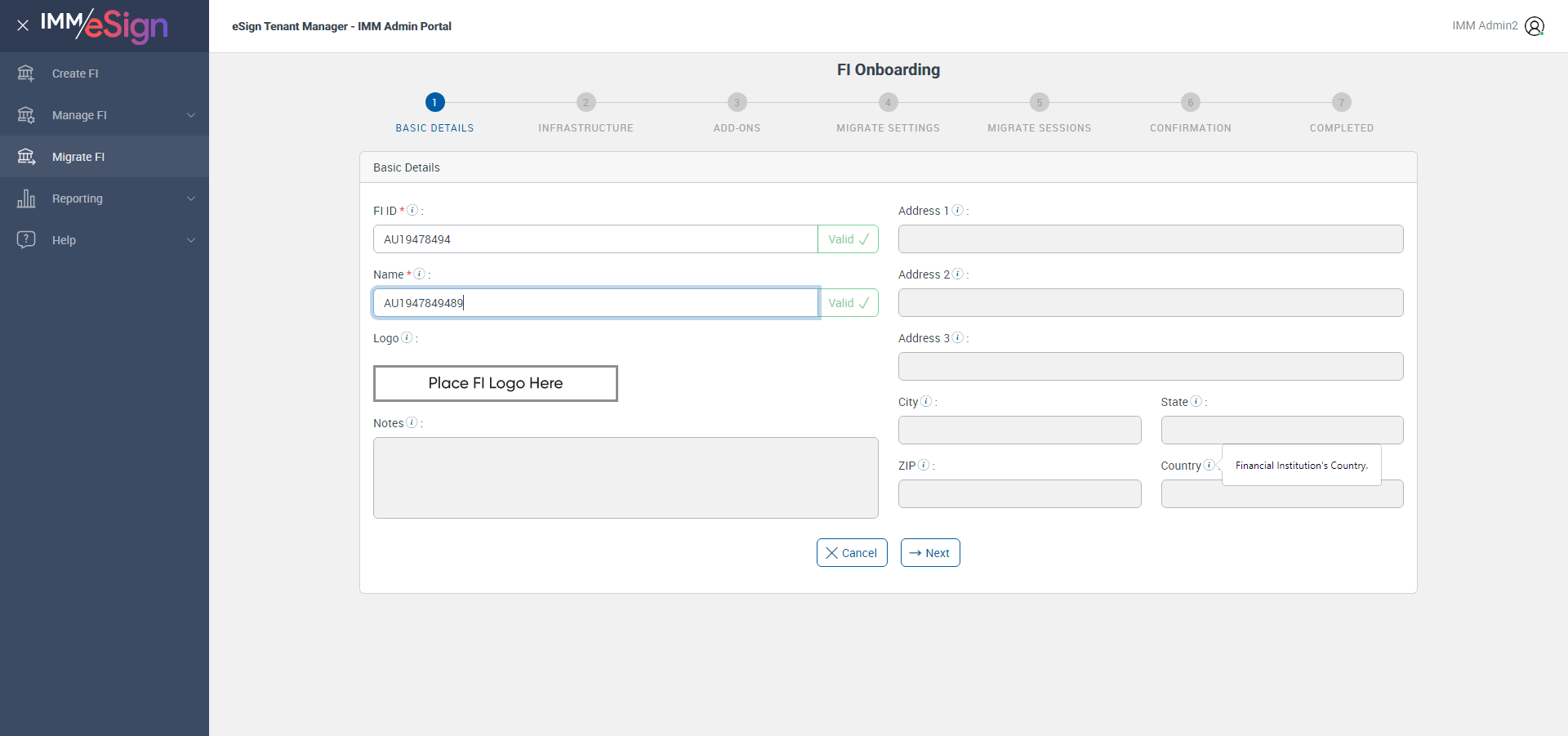This screenshot has height=736, width=1568.
Task: Open the IMM Admin2 user profile icon
Action: click(1535, 26)
